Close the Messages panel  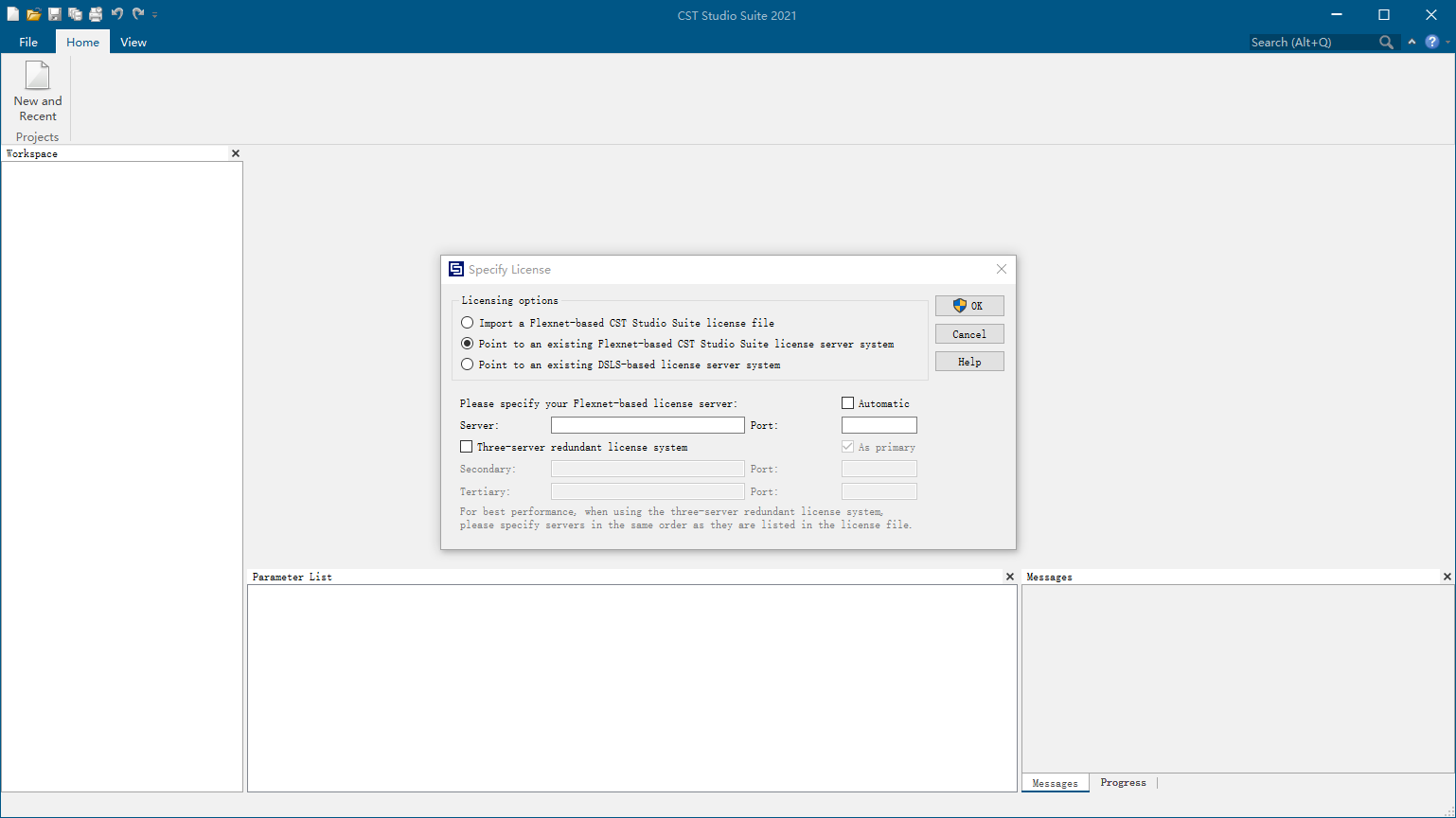1447,577
